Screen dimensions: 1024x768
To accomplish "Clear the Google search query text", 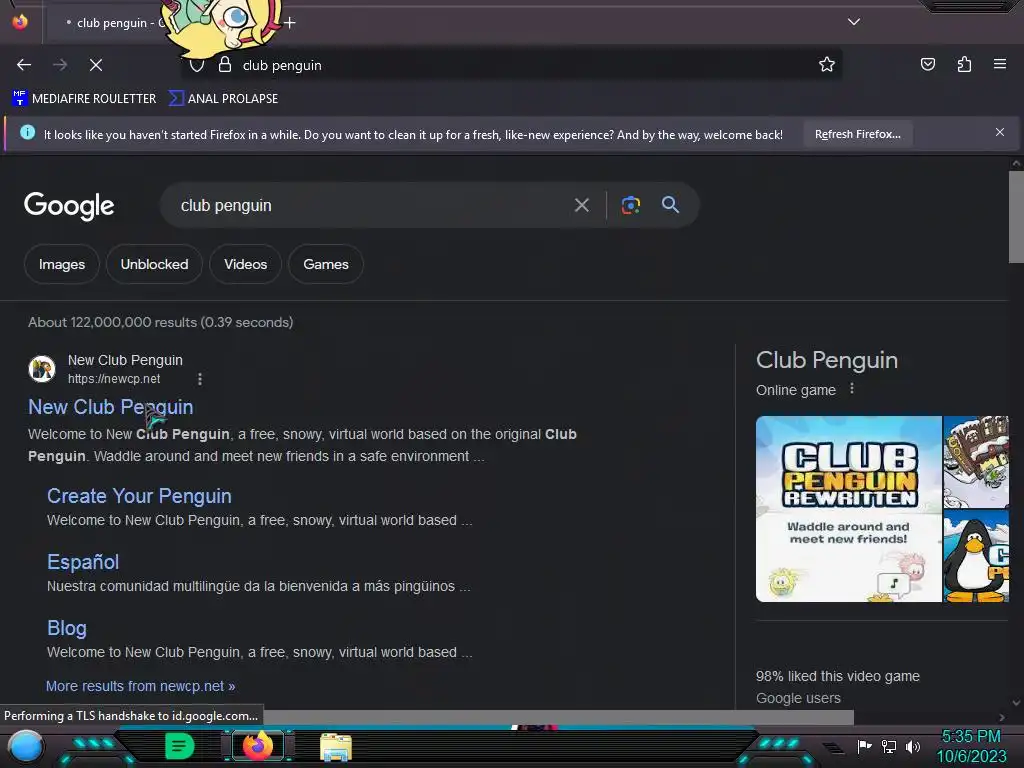I will 581,205.
